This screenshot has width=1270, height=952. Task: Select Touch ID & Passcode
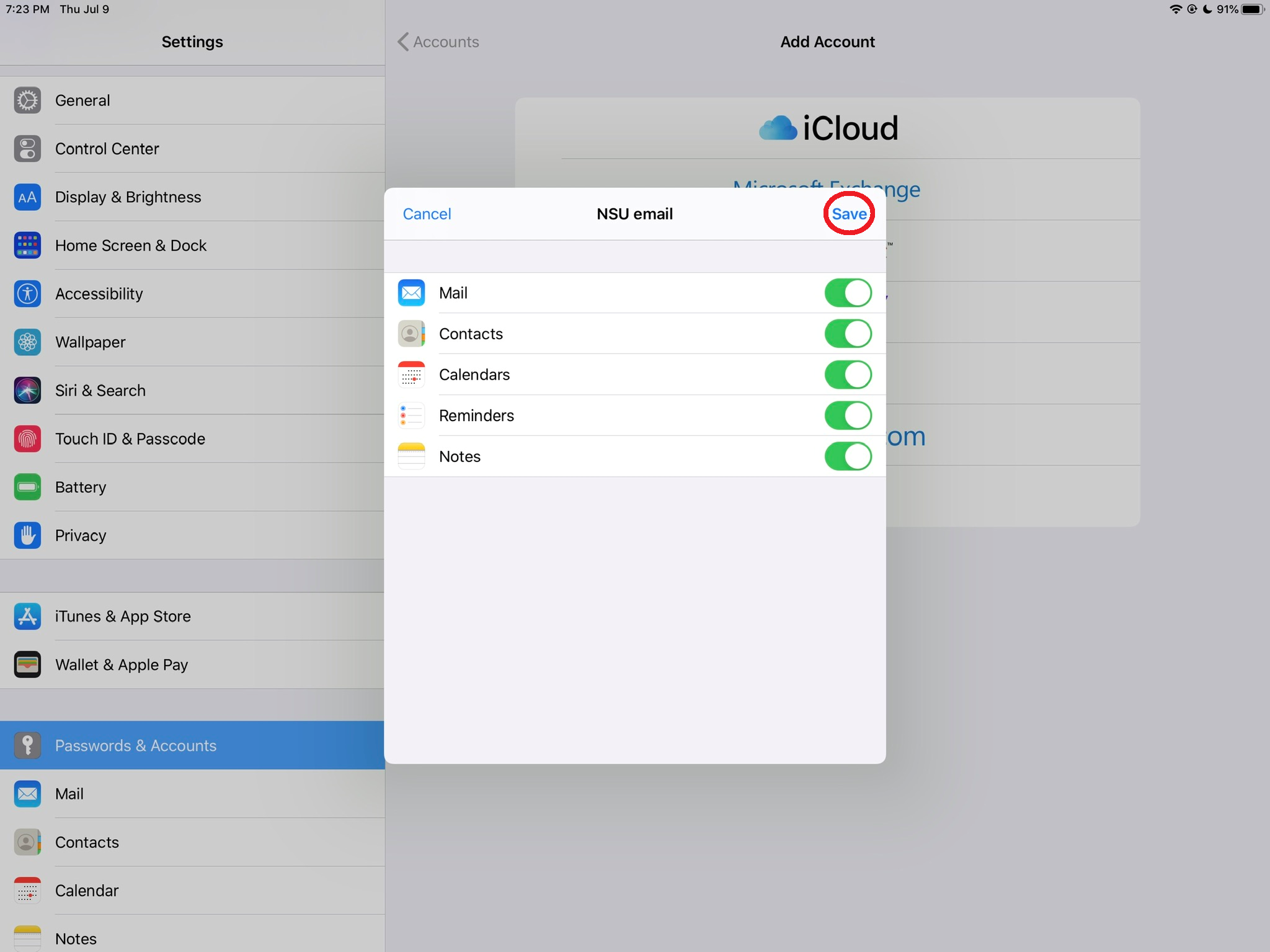tap(192, 439)
